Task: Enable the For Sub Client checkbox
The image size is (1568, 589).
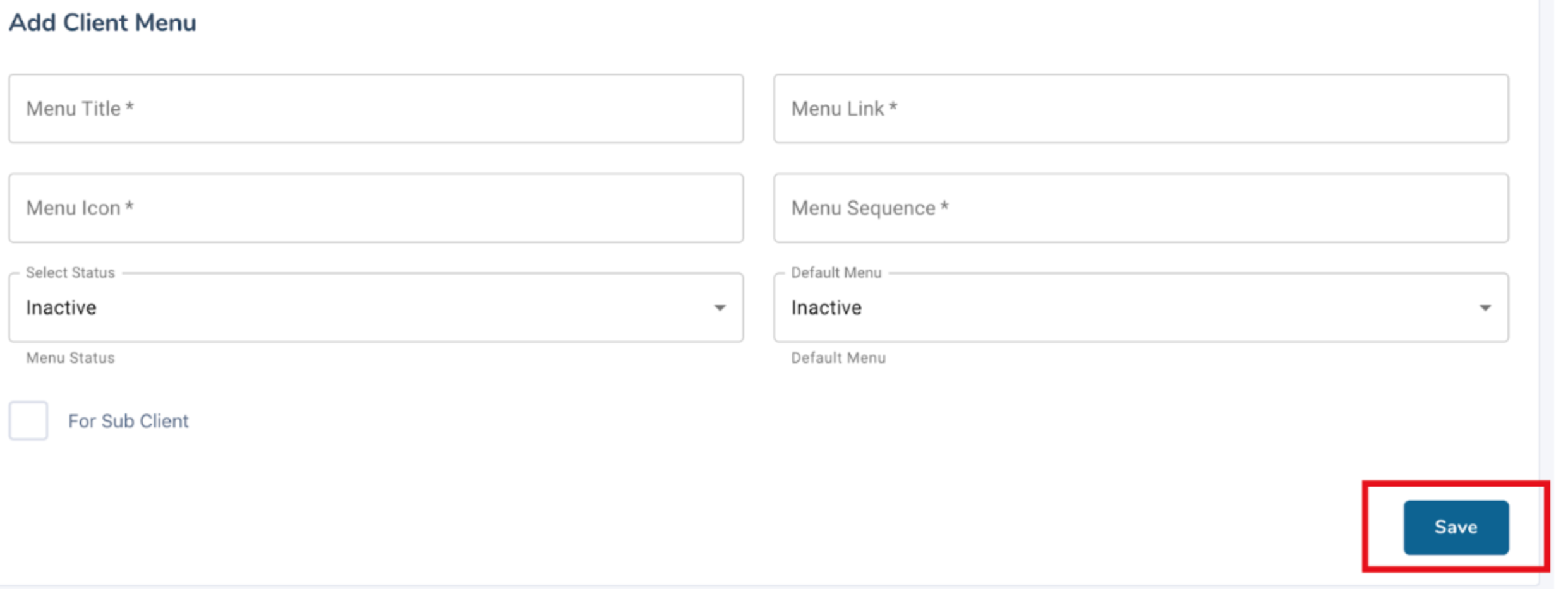Action: [x=28, y=420]
